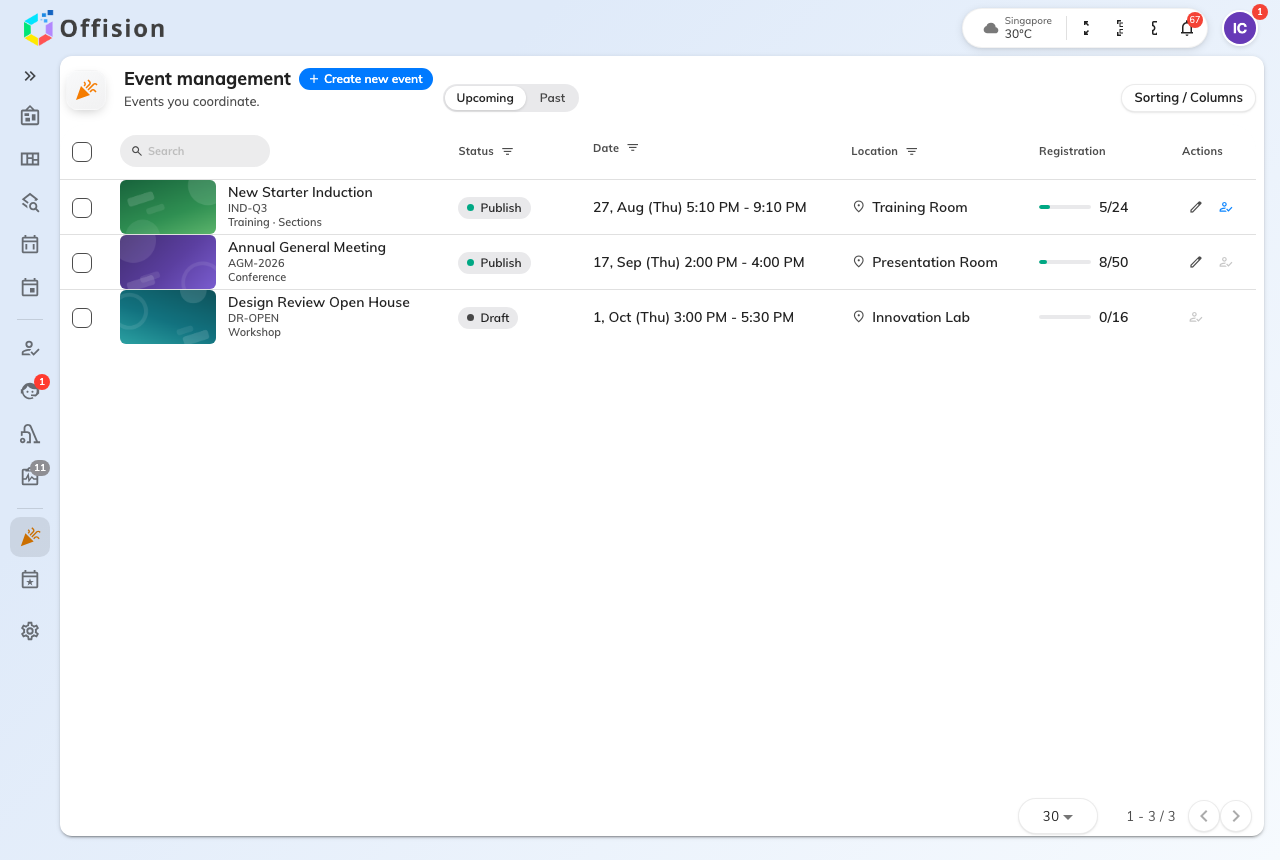Switch to the Upcoming tab

click(x=485, y=98)
